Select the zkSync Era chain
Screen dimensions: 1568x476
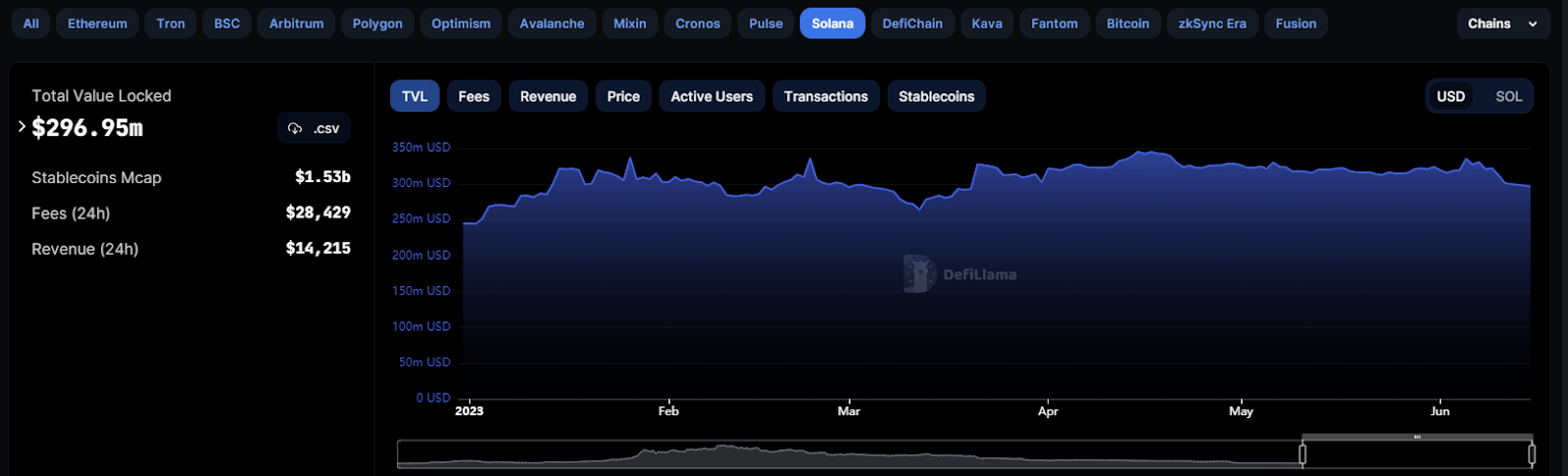[1212, 24]
